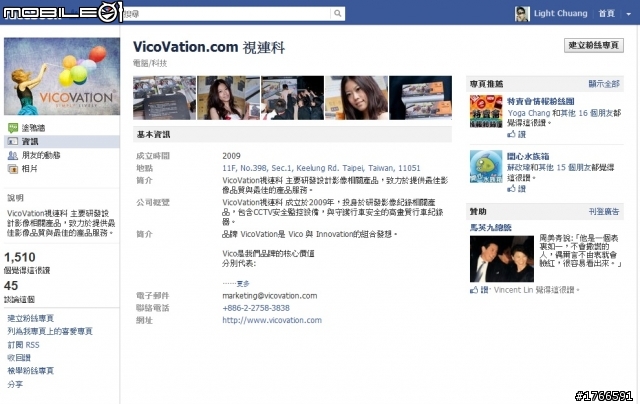Open the VicoVation balloon profile picture

coord(62,76)
